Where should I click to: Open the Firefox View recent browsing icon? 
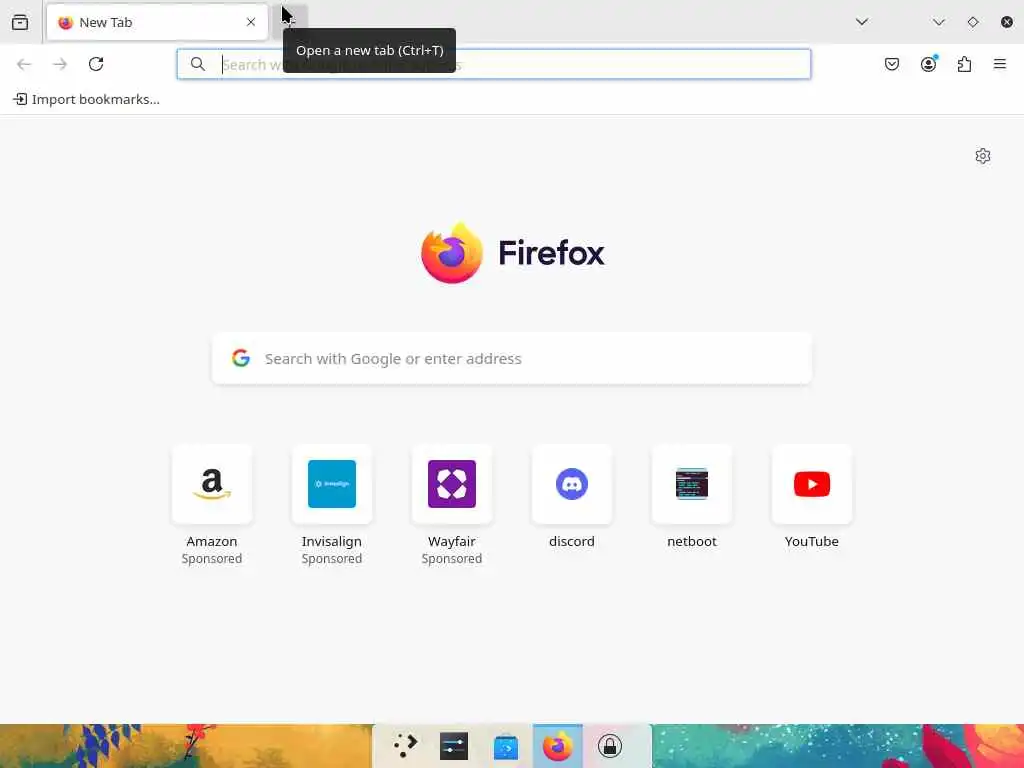click(20, 22)
